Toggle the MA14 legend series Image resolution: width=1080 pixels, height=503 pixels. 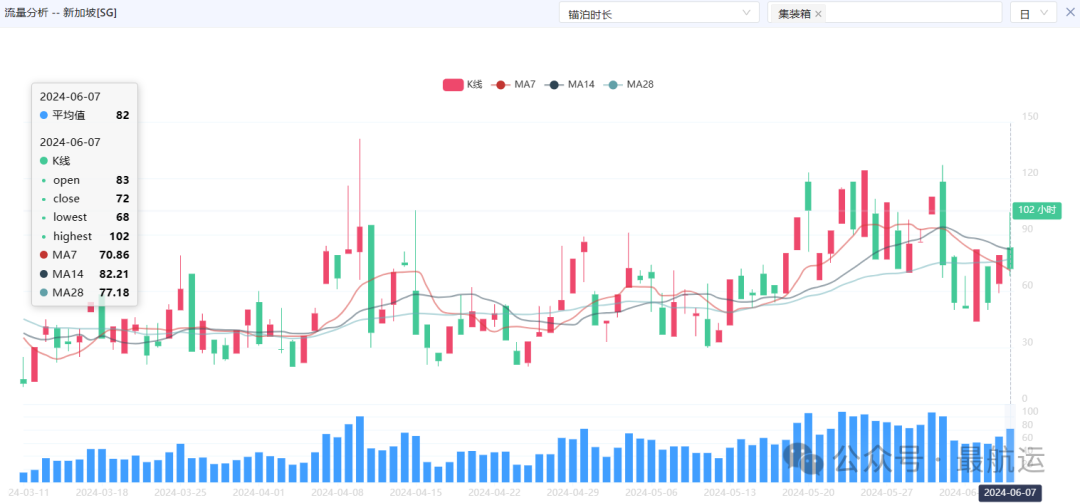(570, 85)
